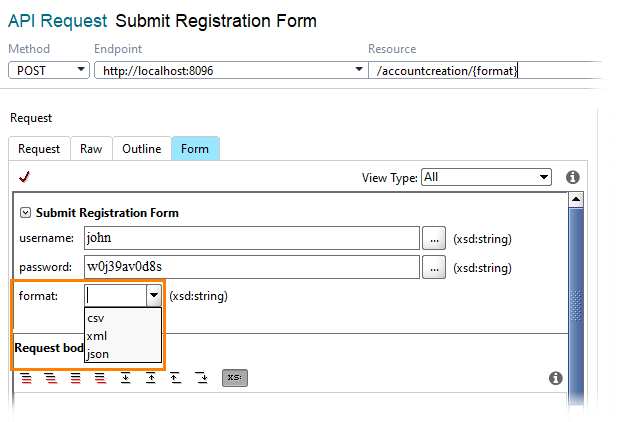
Task: Open the Method POST dropdown
Action: pos(49,70)
